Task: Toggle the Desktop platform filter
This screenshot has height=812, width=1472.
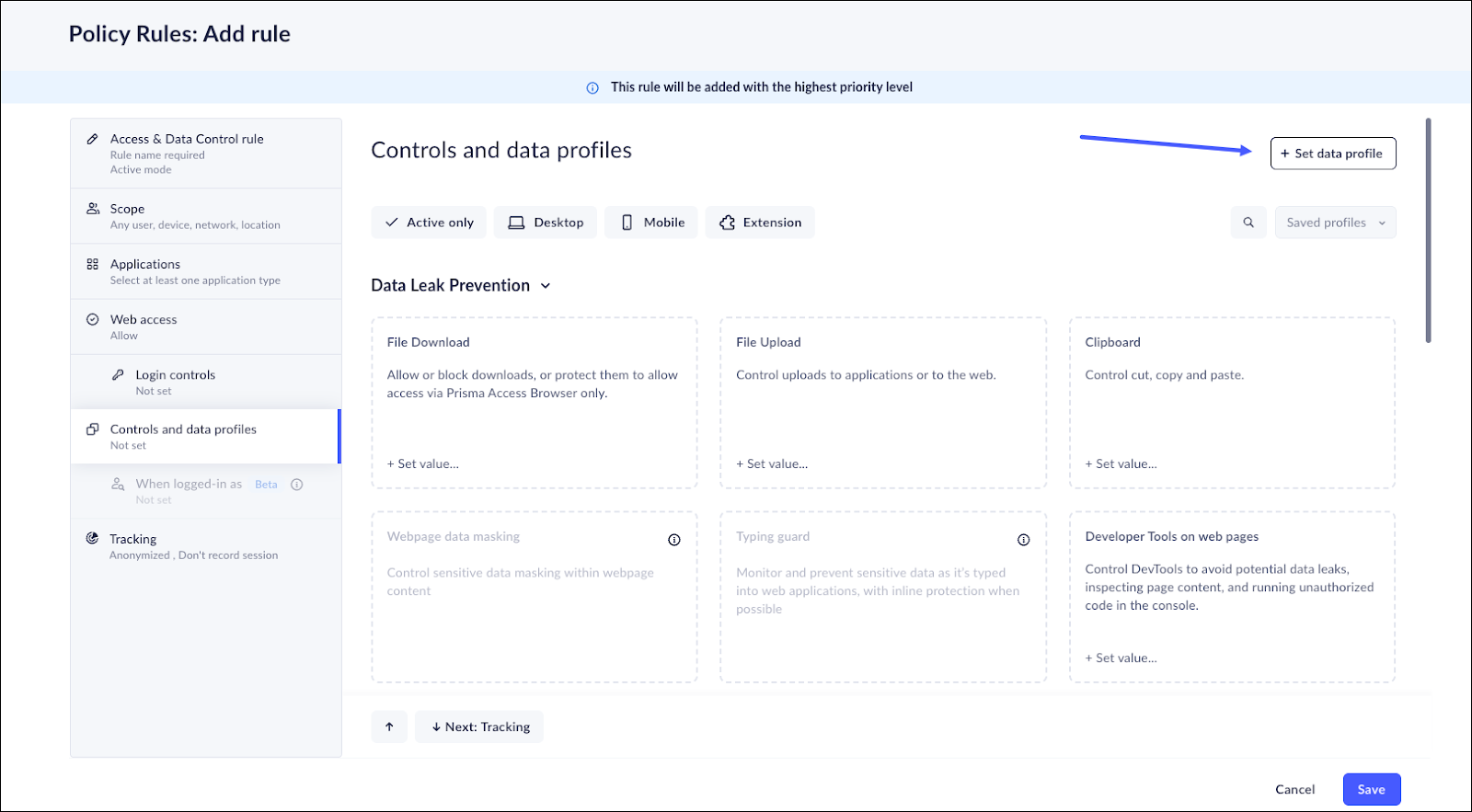Action: point(546,223)
